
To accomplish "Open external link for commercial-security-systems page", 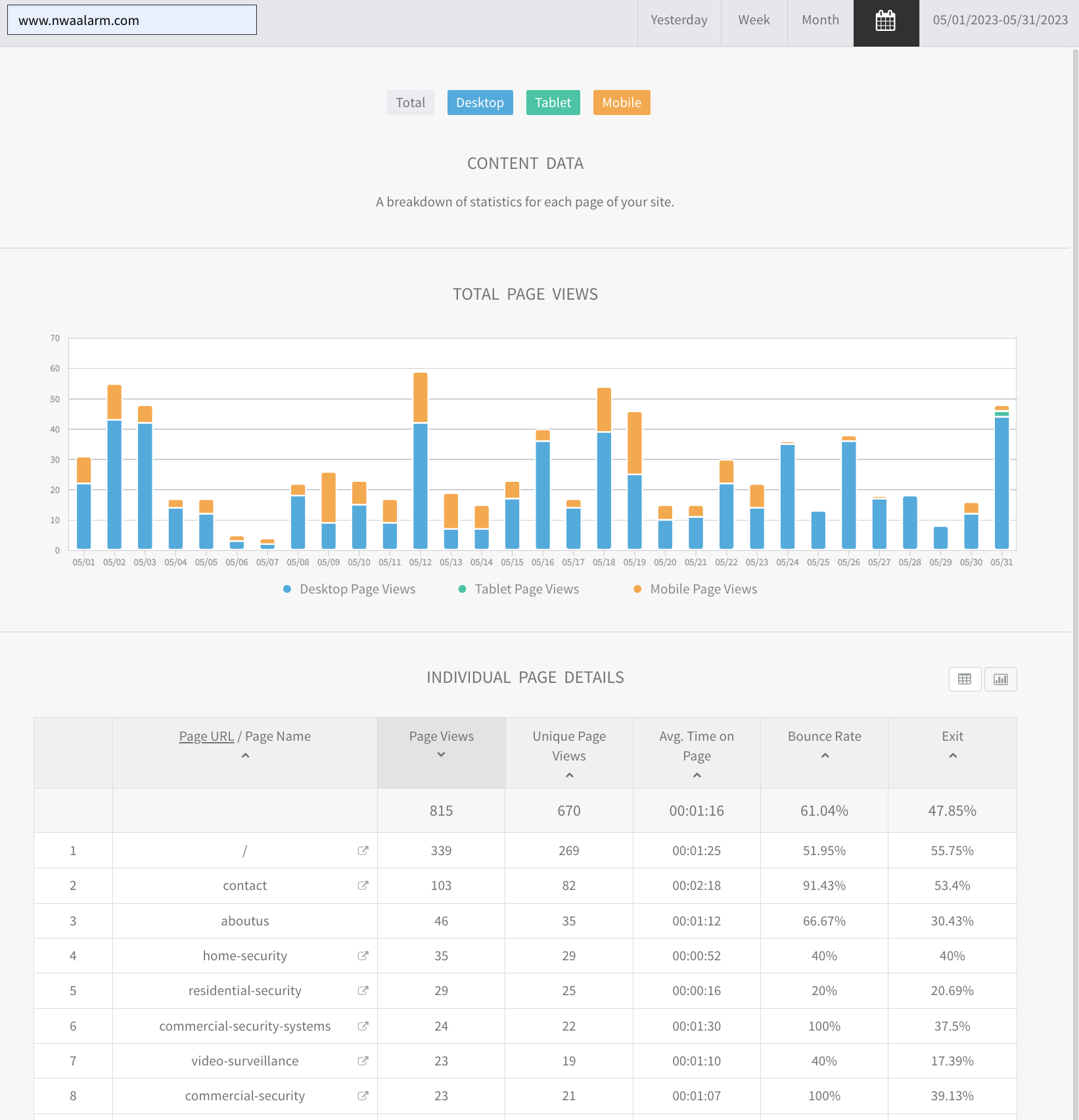I will pos(363,1026).
